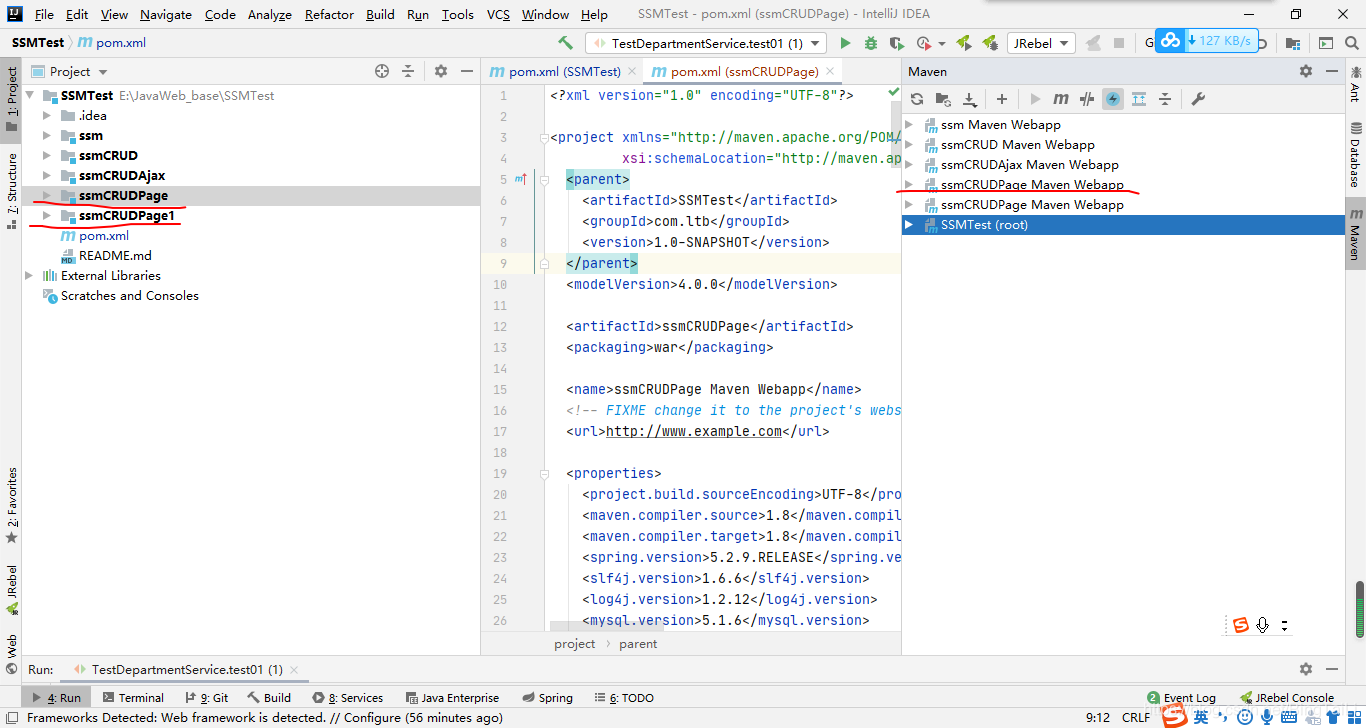Close pom.xml (ssmCRUDPage) editor tab
Image resolution: width=1366 pixels, height=728 pixels.
(831, 72)
